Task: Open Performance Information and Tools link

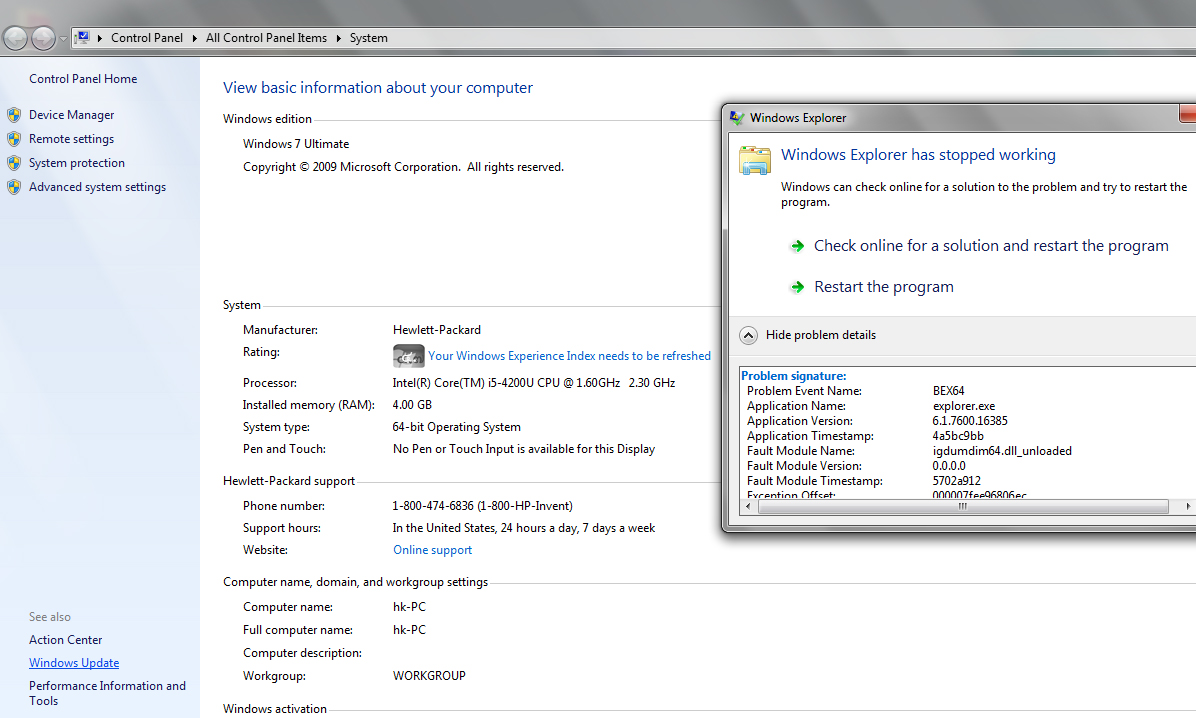Action: [x=108, y=693]
